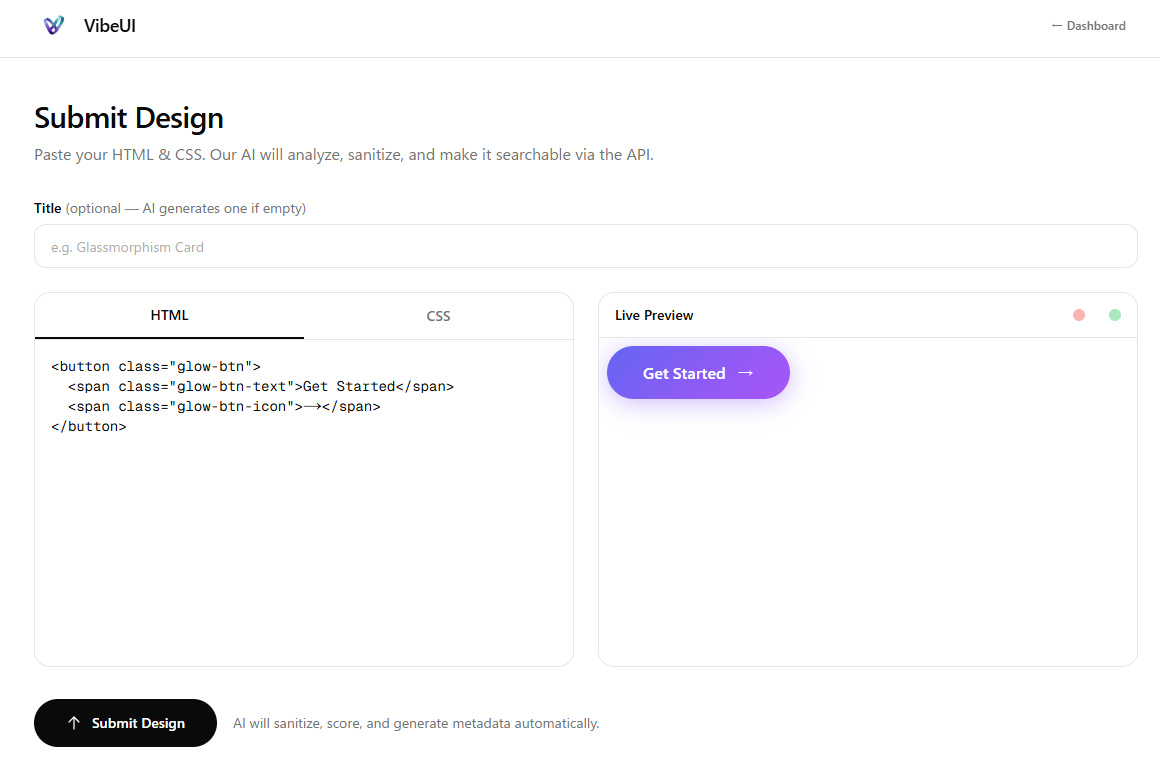Click the green dot in Live Preview header

1115,315
